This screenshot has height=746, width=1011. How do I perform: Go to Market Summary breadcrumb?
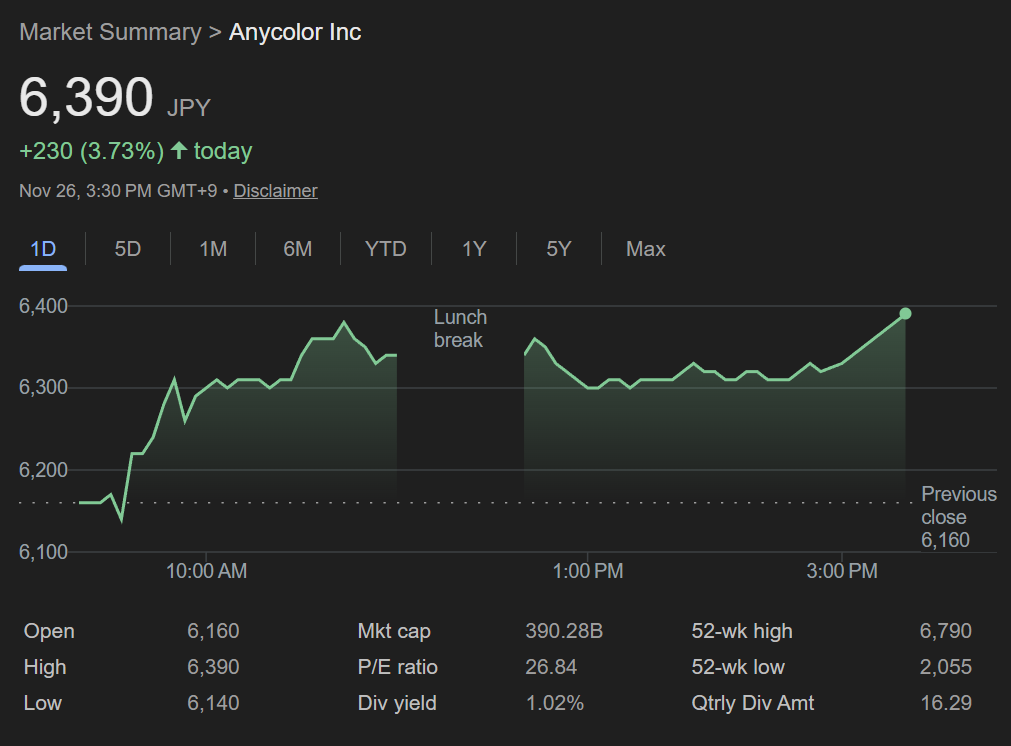click(x=110, y=32)
